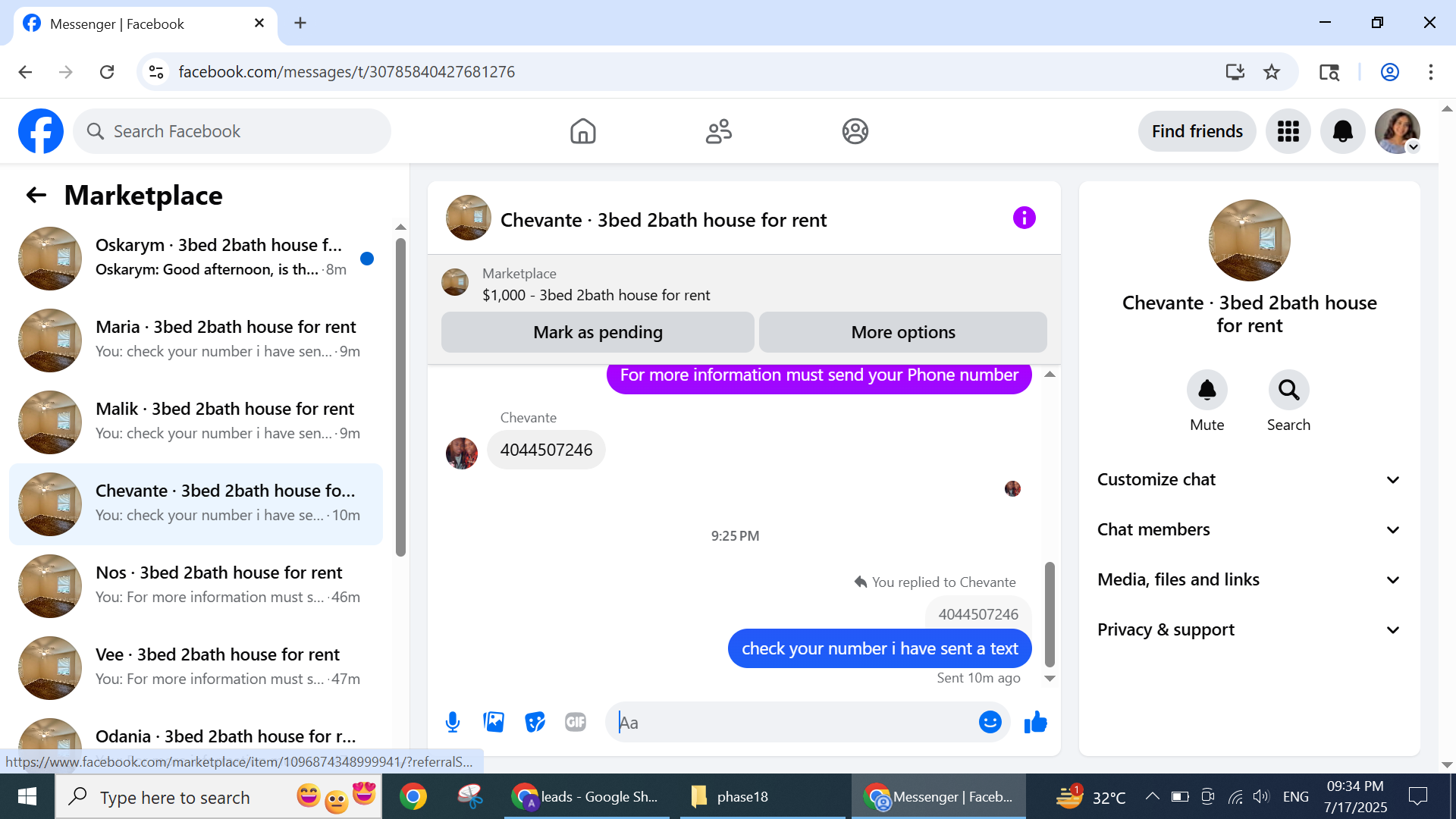Open the weather widget showing 32°C
The image size is (1456, 819).
[x=1090, y=796]
